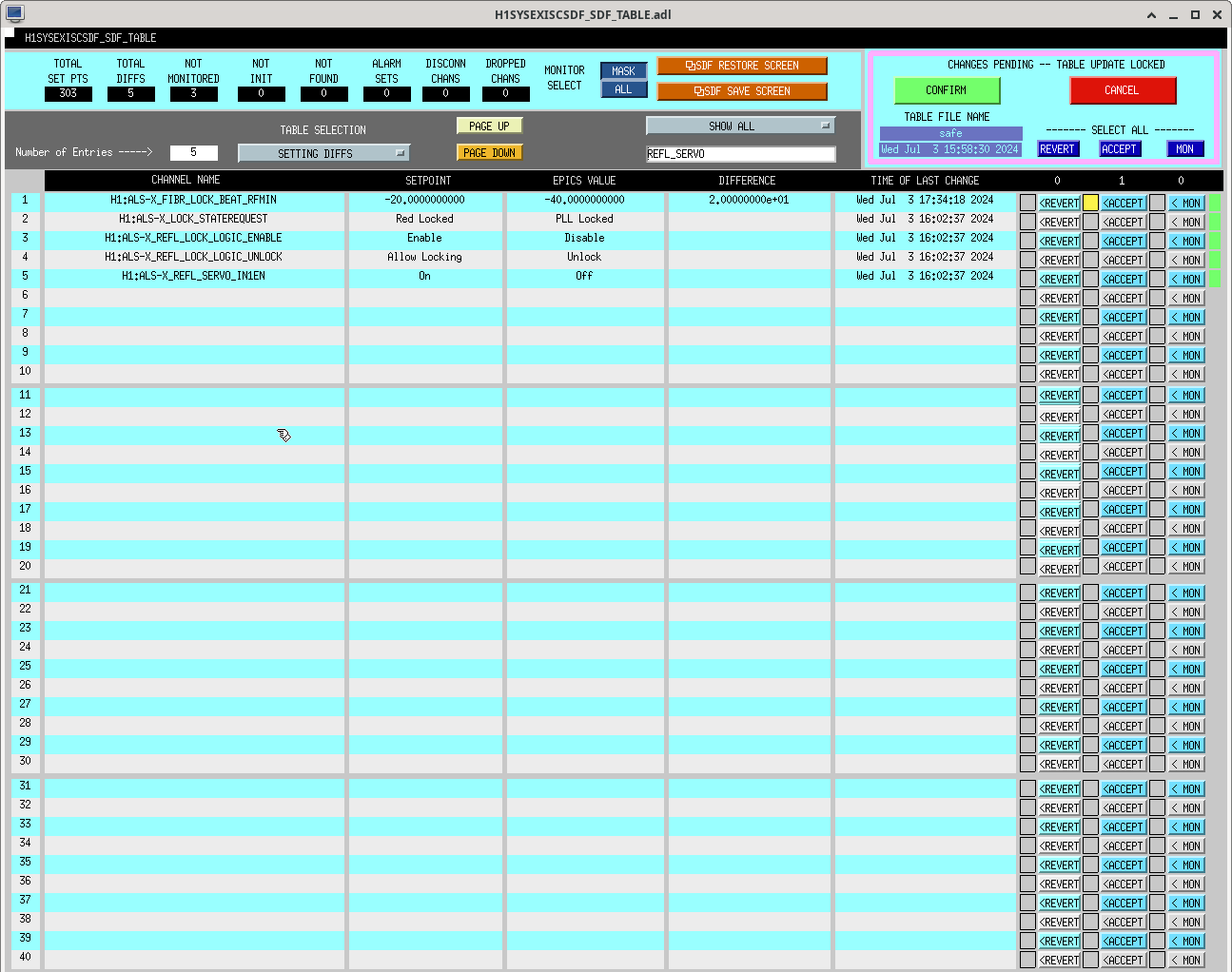Click the ALL monitor select button
This screenshot has width=1232, height=972.
point(623,89)
